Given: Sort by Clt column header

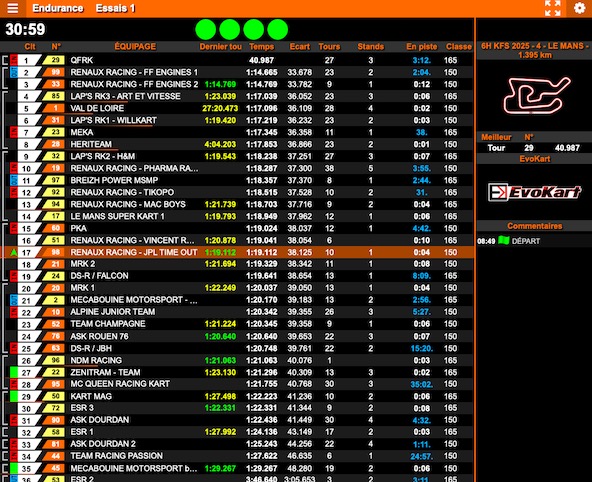Looking at the screenshot, I should (x=30, y=46).
